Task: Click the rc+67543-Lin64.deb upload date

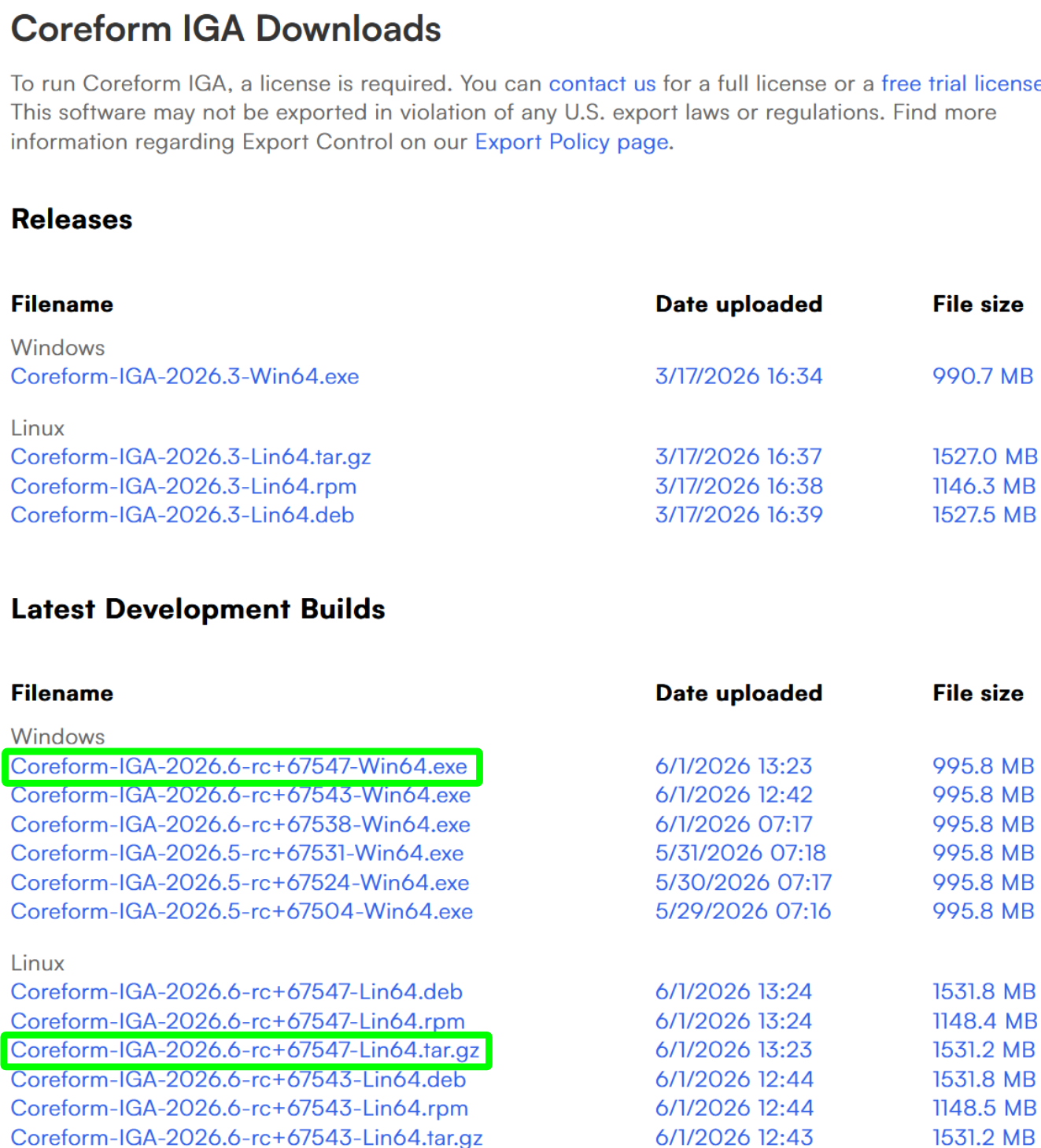Action: click(734, 1080)
